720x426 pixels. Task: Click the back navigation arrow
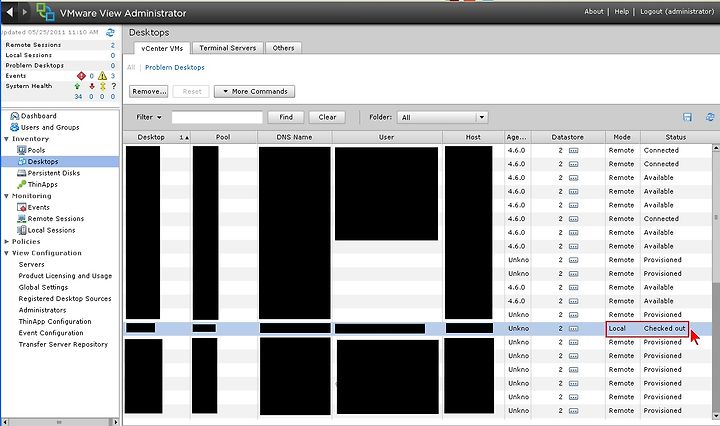tap(9, 12)
